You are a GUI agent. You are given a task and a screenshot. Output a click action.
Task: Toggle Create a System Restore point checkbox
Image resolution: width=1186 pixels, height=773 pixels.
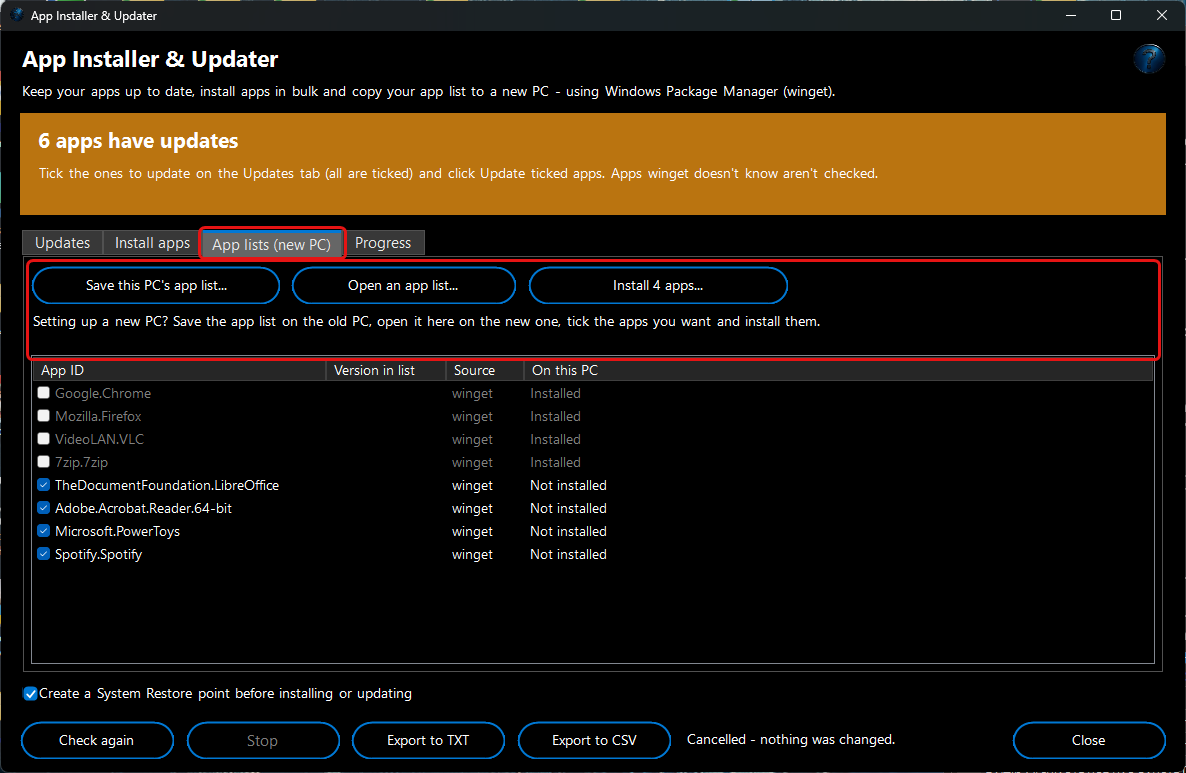coord(30,694)
